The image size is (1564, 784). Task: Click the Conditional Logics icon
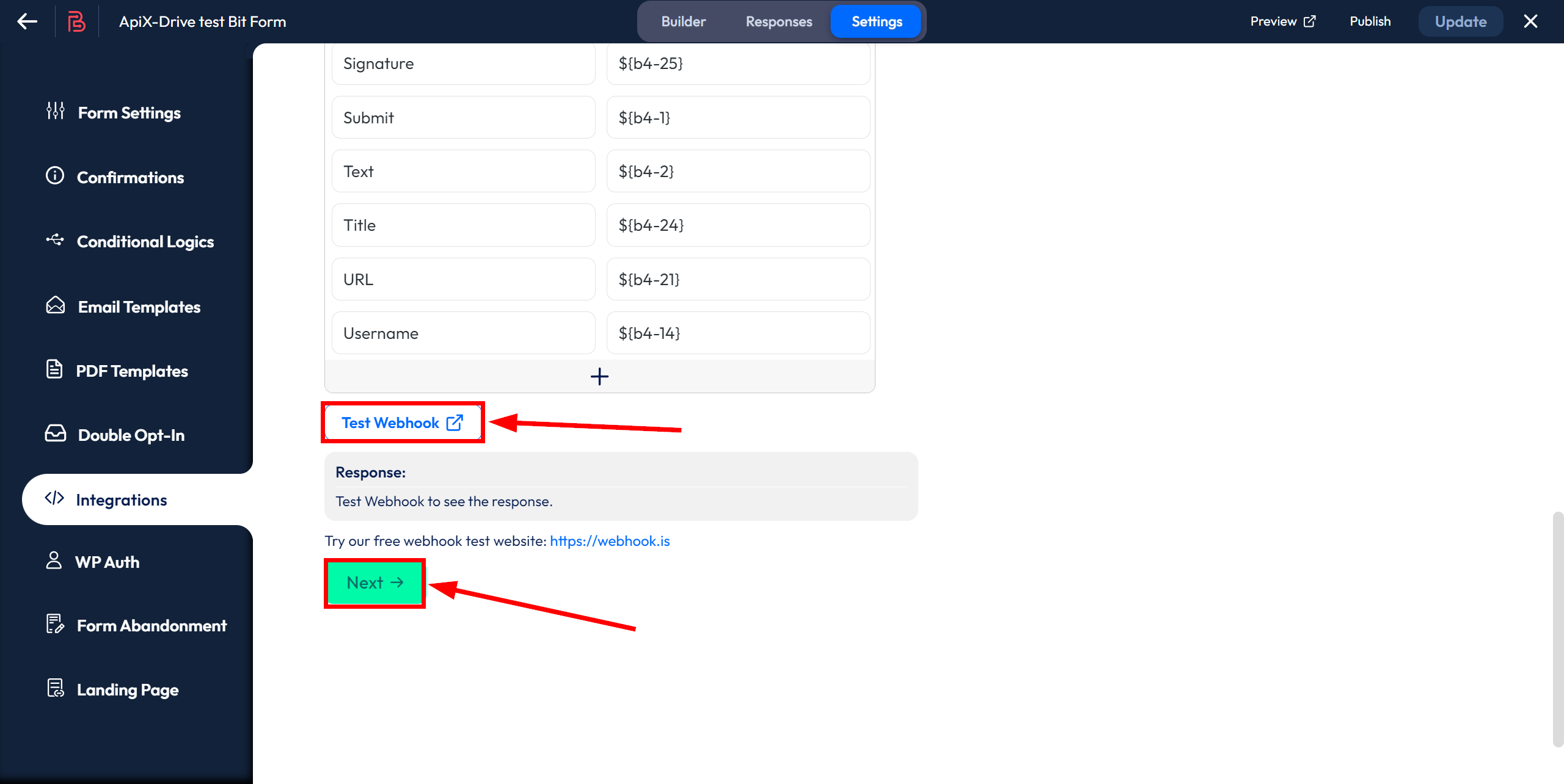(56, 241)
